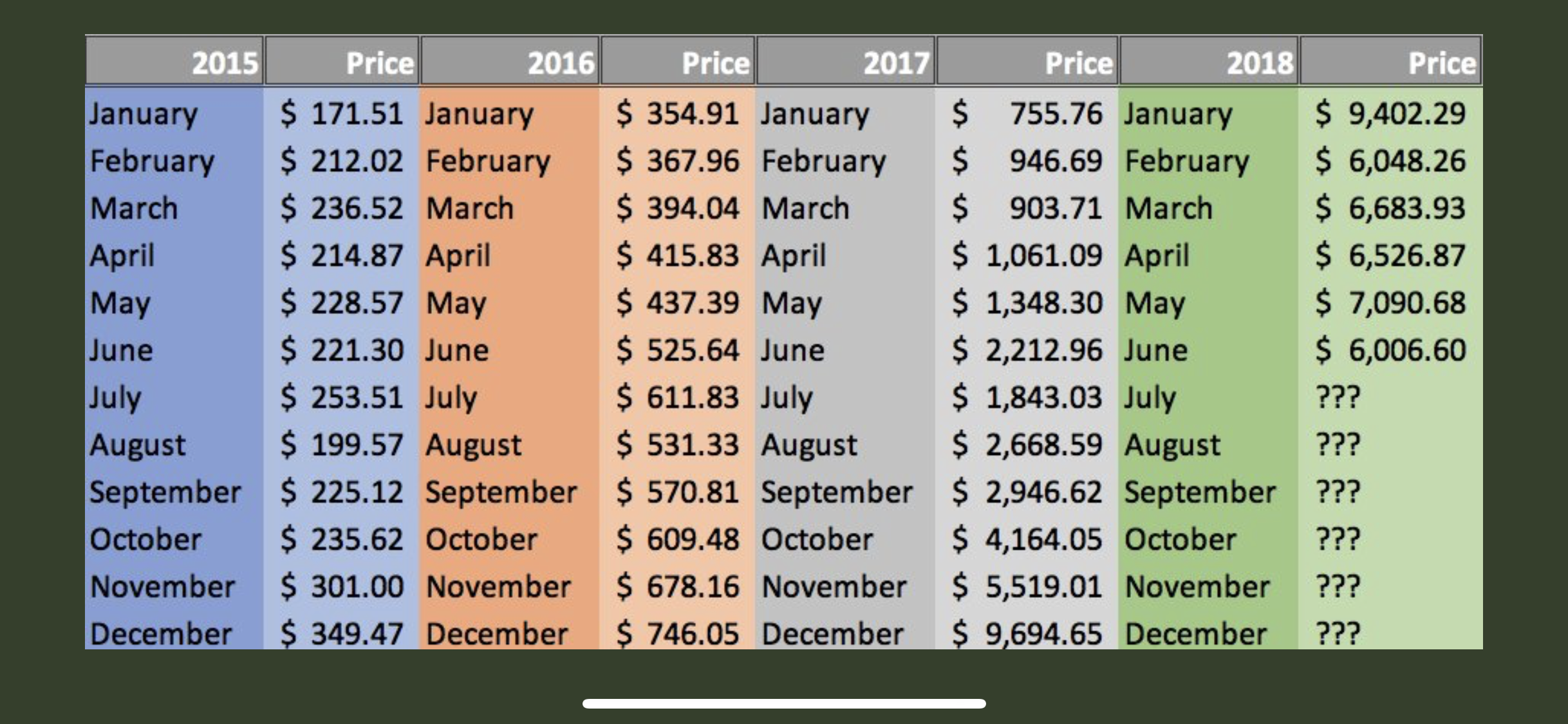Select July 2016 price $611.83

[677, 397]
